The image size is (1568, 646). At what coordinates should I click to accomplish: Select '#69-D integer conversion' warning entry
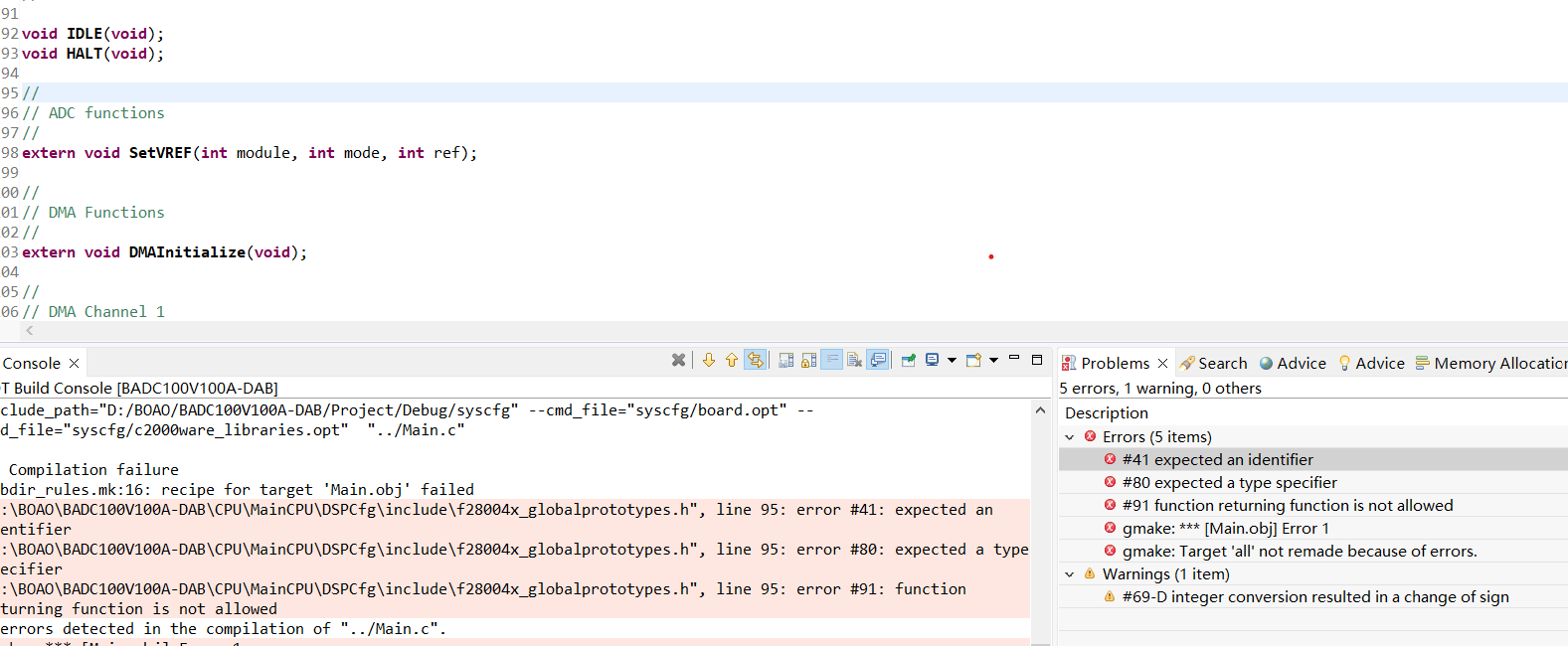[1313, 596]
